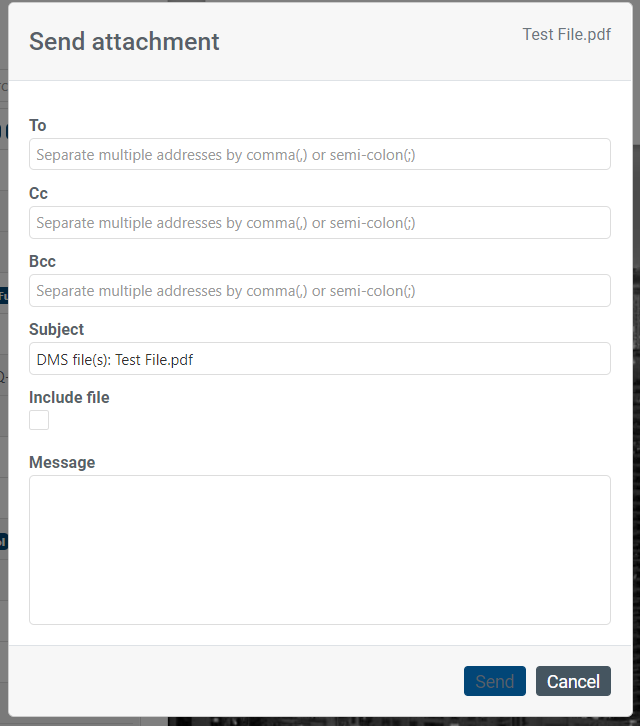Click inside the Message text area
The image size is (640, 726).
pos(319,549)
